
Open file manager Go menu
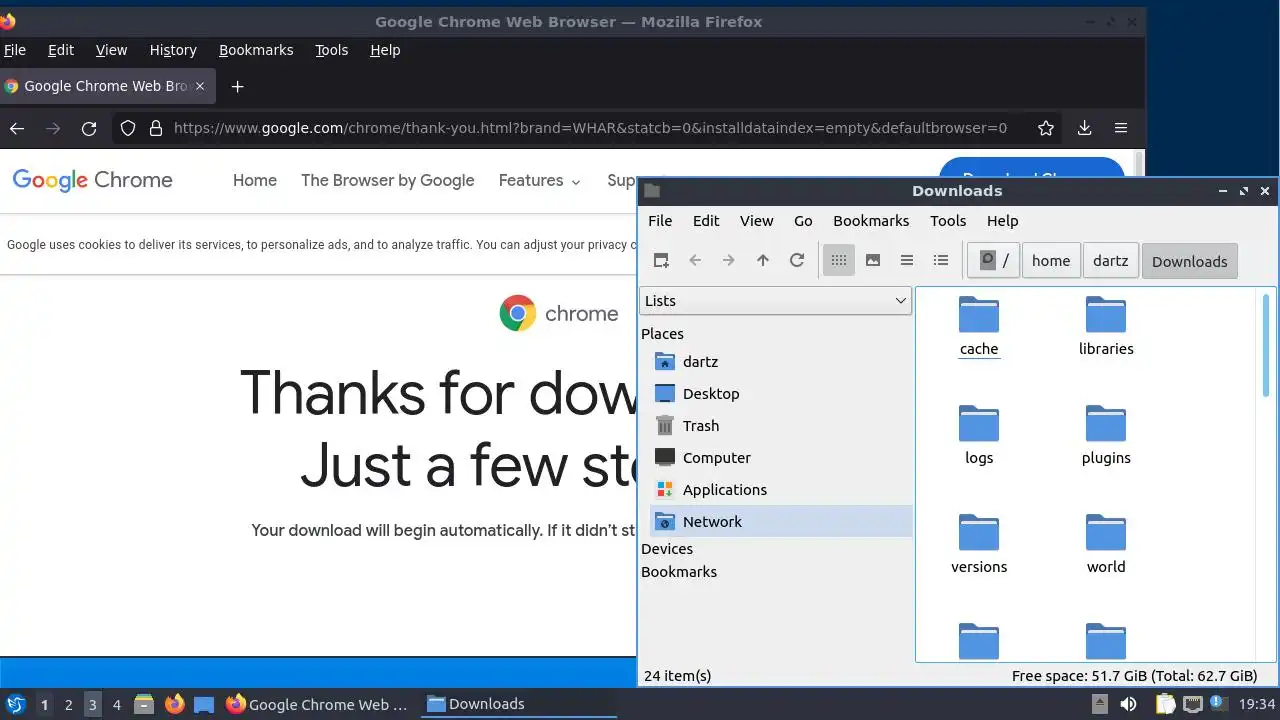pos(803,221)
